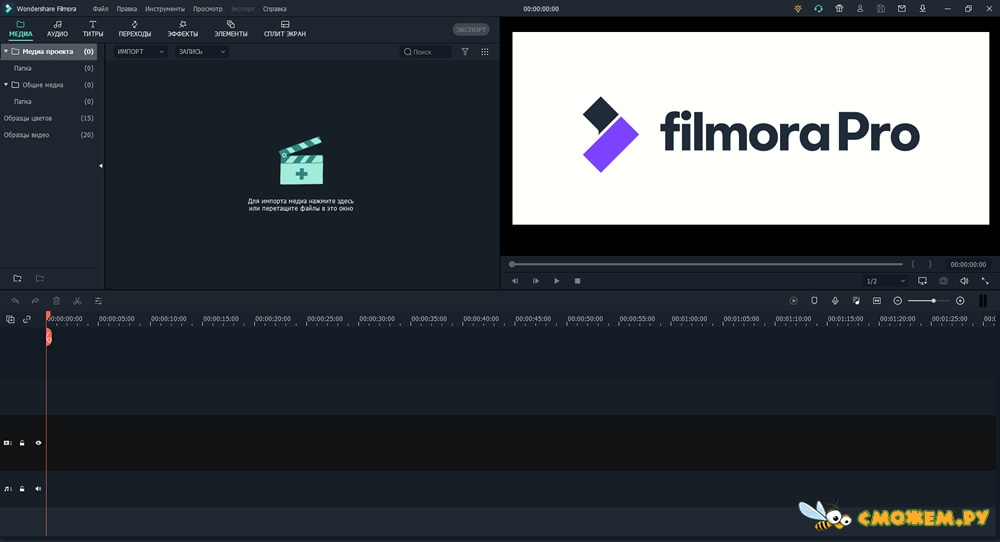Click the preview volume speaker icon
This screenshot has width=1000, height=542.
click(964, 281)
